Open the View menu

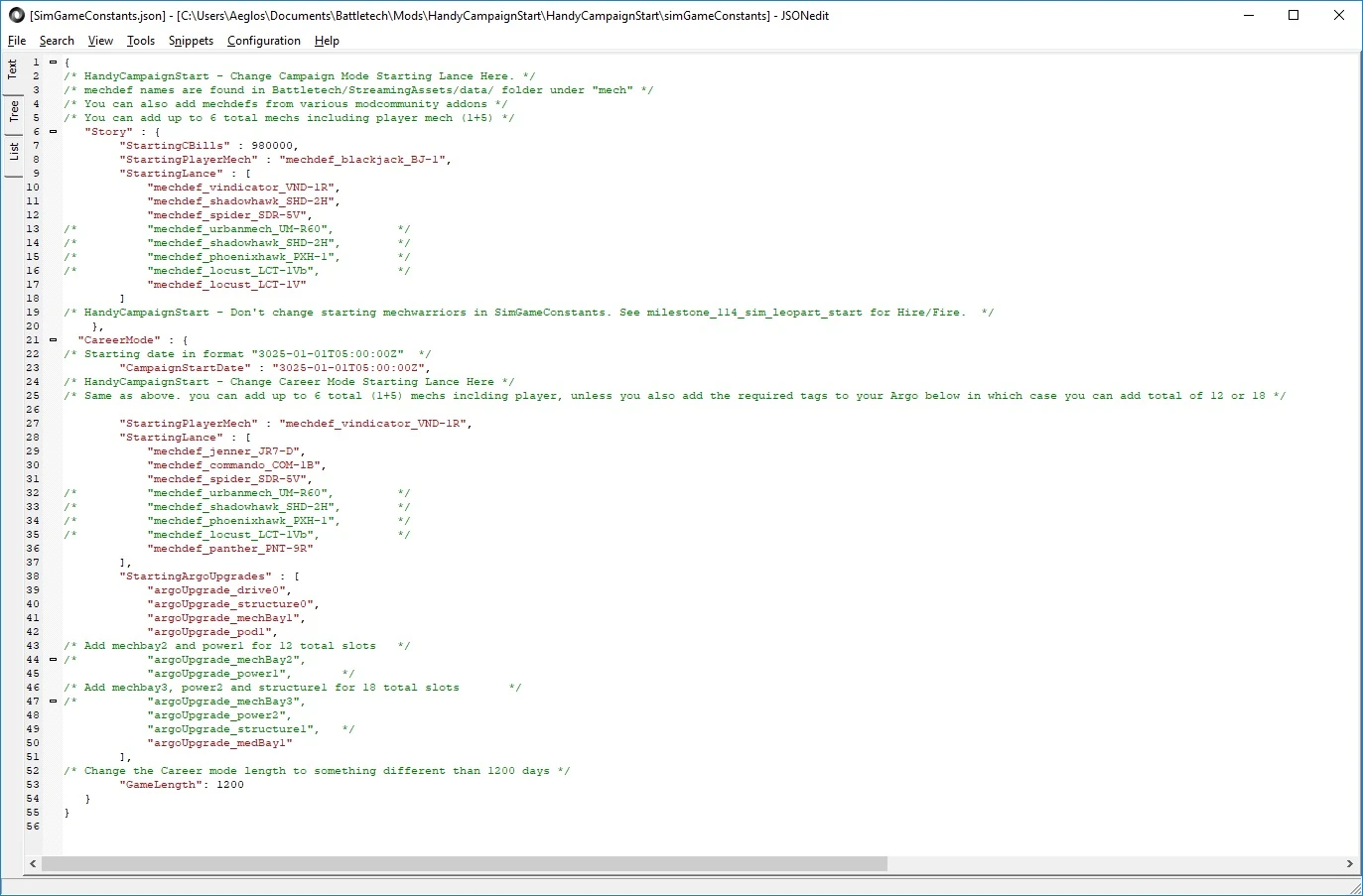click(x=100, y=41)
